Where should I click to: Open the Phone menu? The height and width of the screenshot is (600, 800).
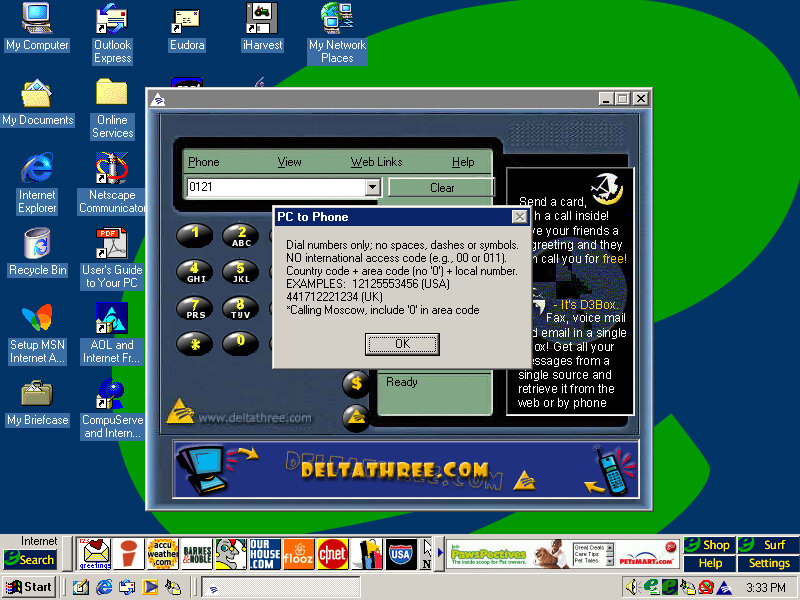[203, 162]
